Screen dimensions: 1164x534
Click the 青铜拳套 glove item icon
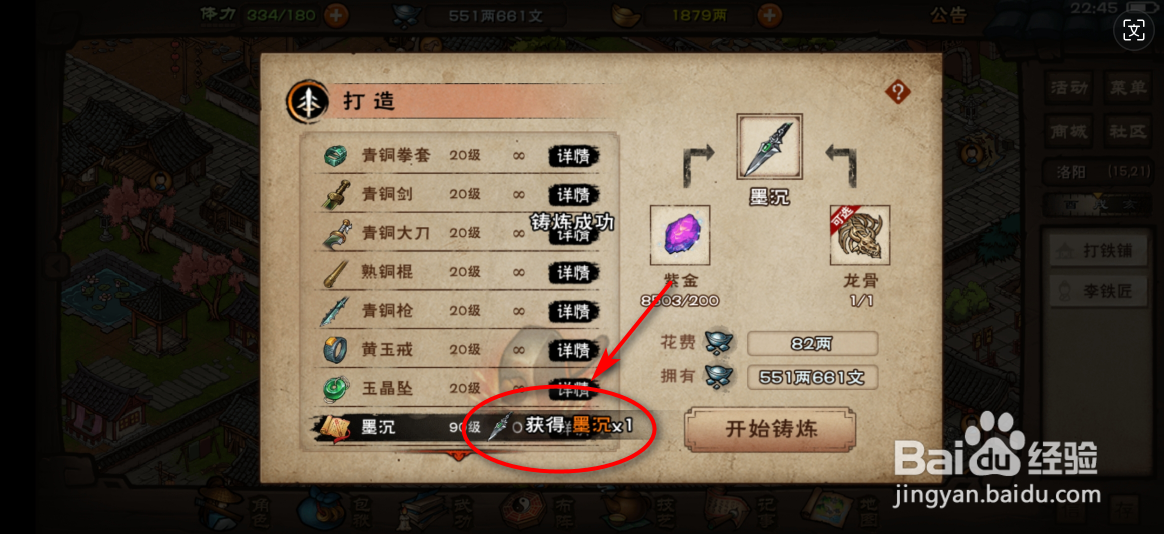pos(335,156)
